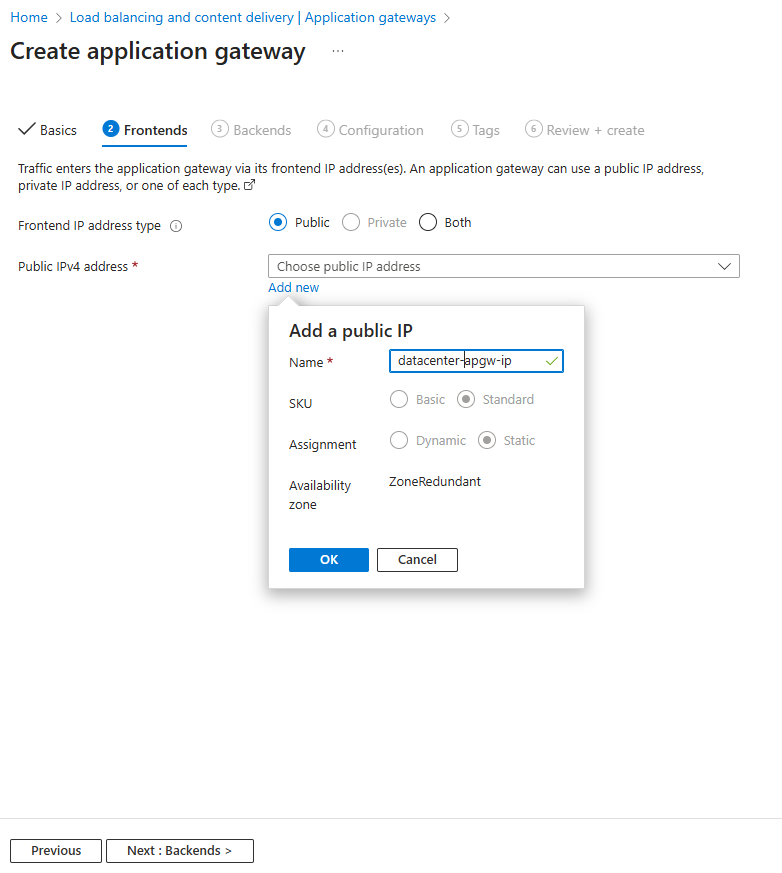The width and height of the screenshot is (782, 873).
Task: Select the Both frontend IP option
Action: 428,222
